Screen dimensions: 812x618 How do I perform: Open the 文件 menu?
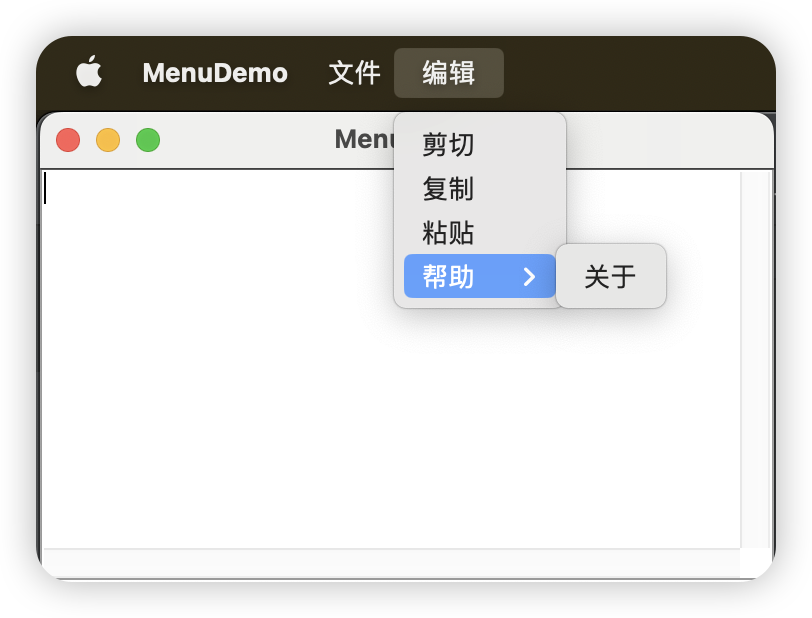click(x=354, y=73)
